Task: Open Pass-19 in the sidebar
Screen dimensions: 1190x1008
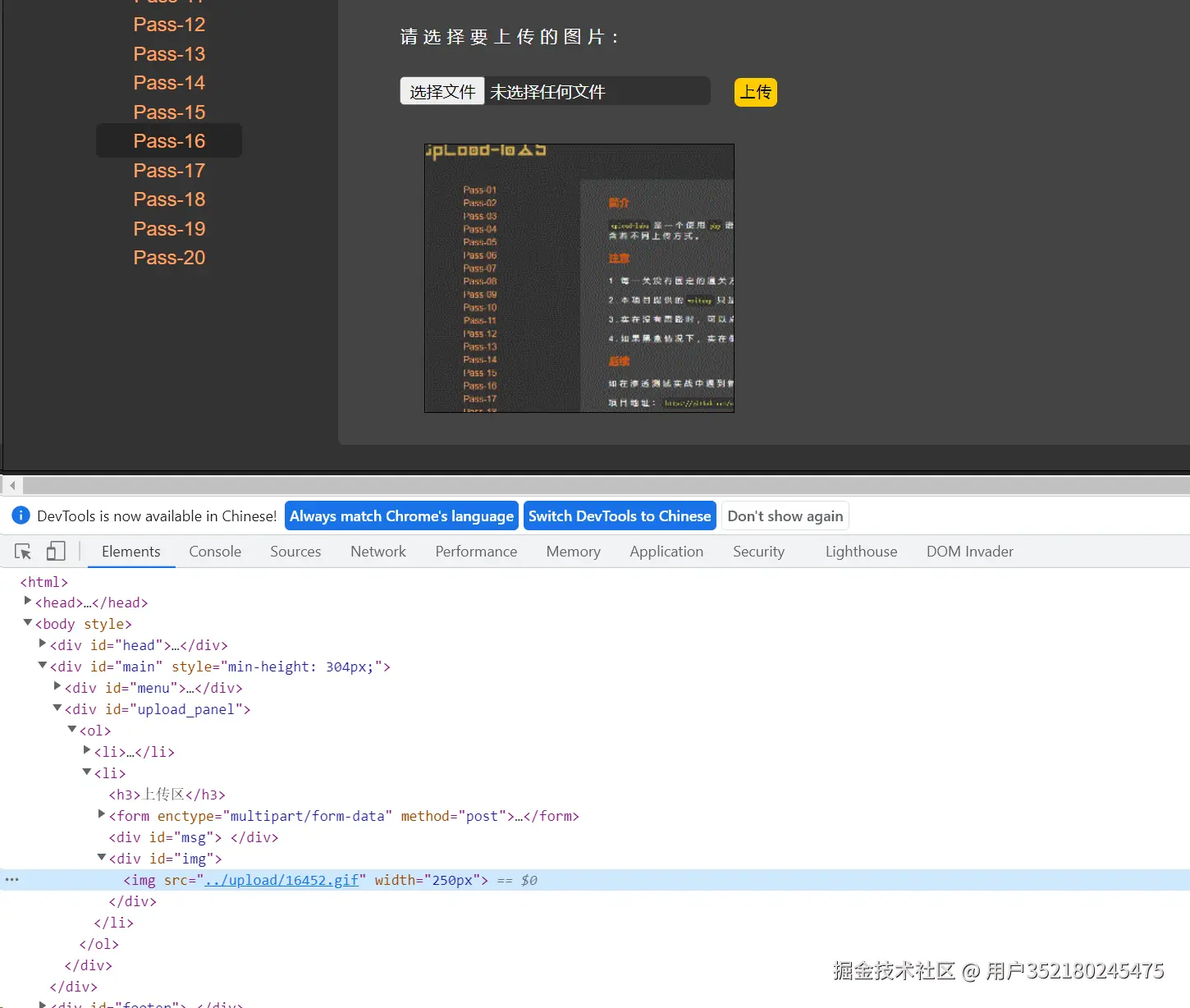Action: (x=169, y=229)
